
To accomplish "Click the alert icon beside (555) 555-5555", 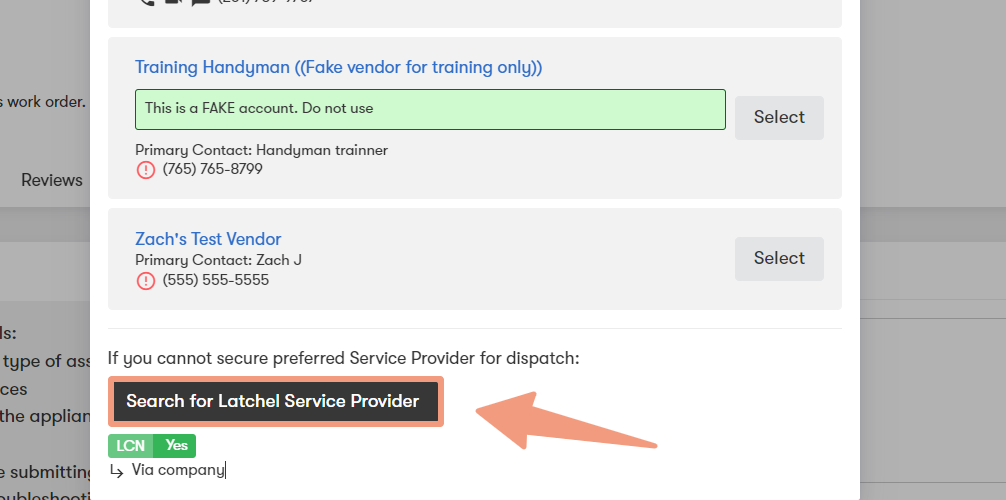I will (x=146, y=280).
